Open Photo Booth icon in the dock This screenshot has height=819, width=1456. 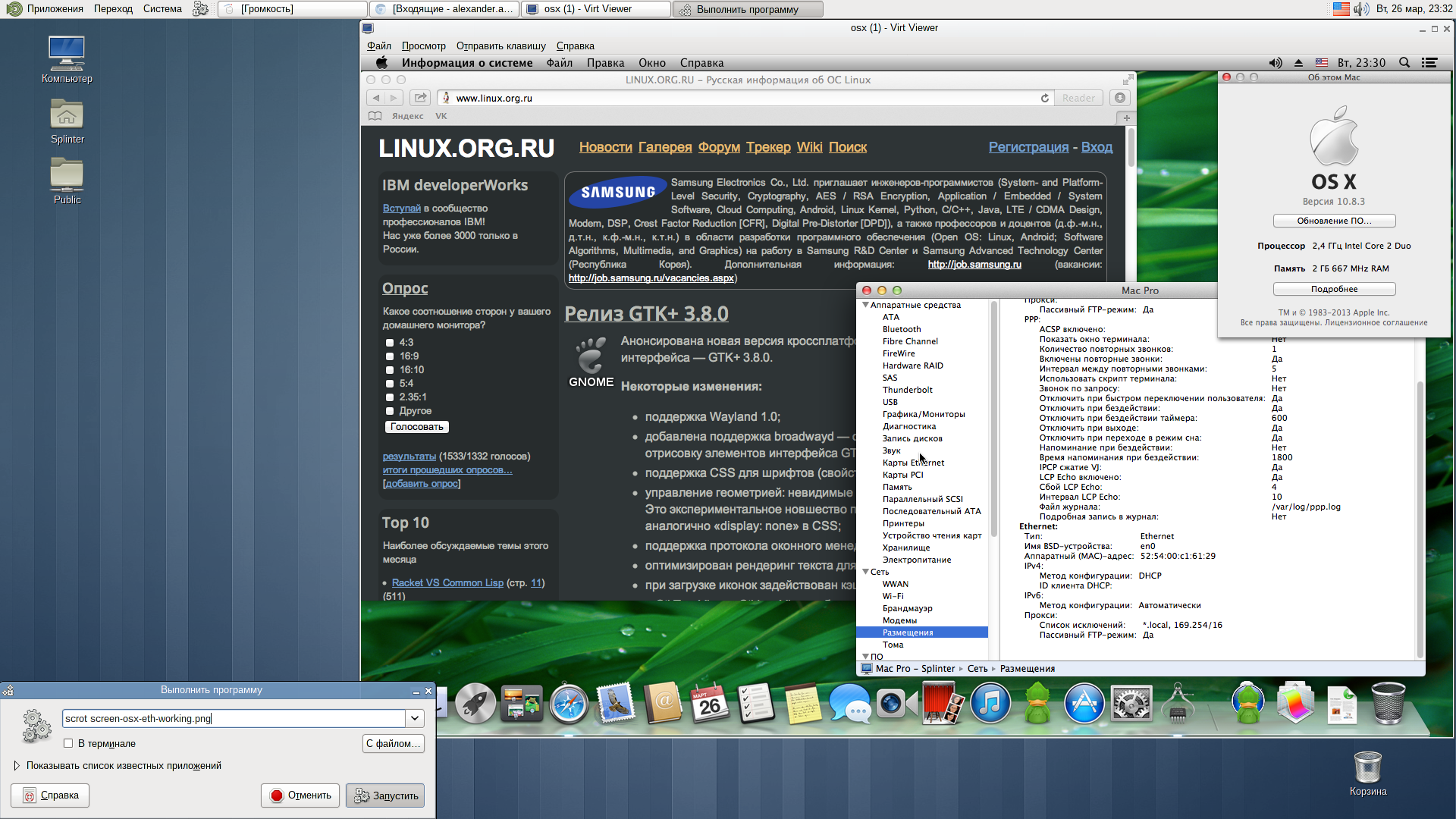pos(943,704)
